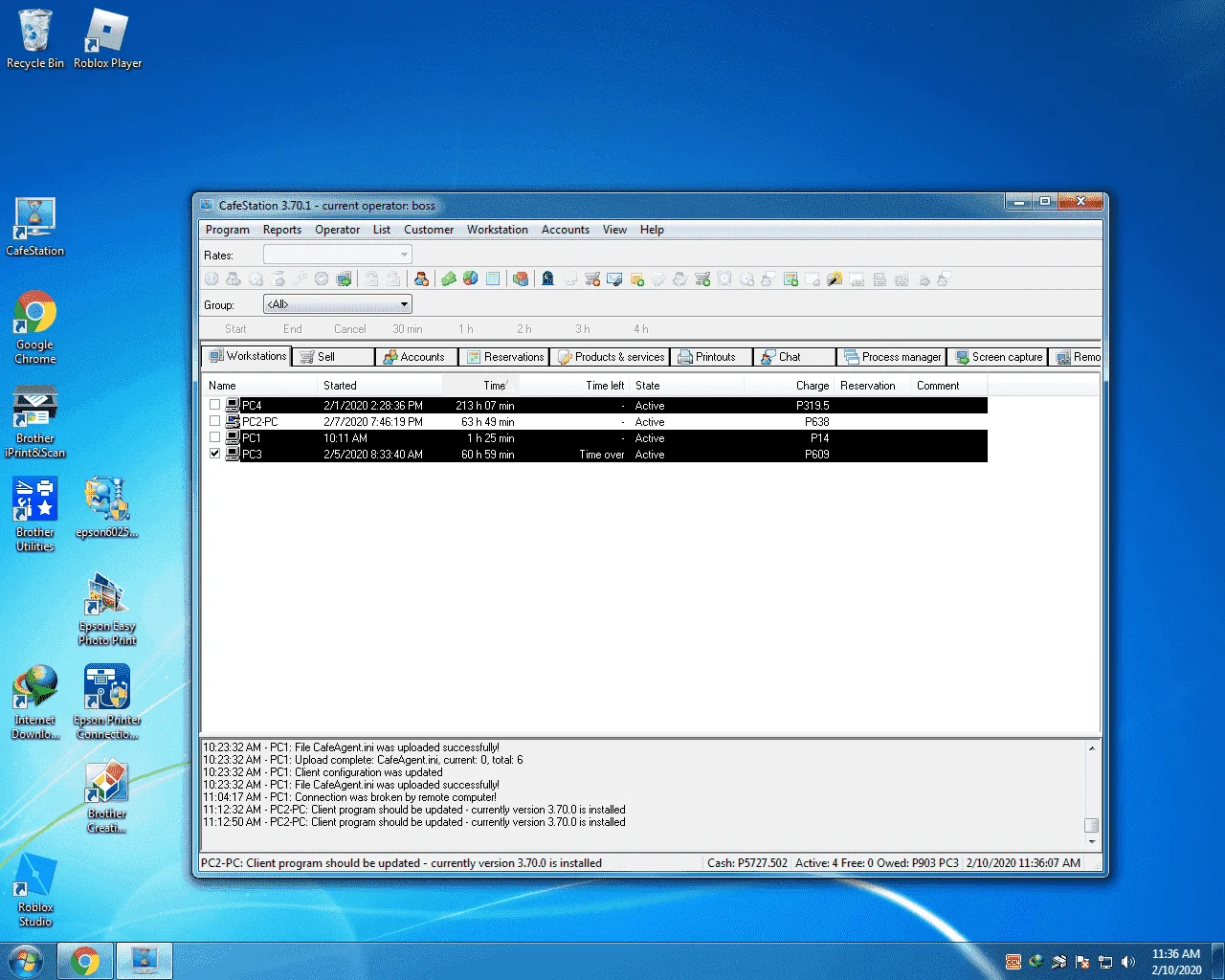Viewport: 1225px width, 980px height.
Task: Tick the PC4 workstation checkbox
Action: click(214, 405)
